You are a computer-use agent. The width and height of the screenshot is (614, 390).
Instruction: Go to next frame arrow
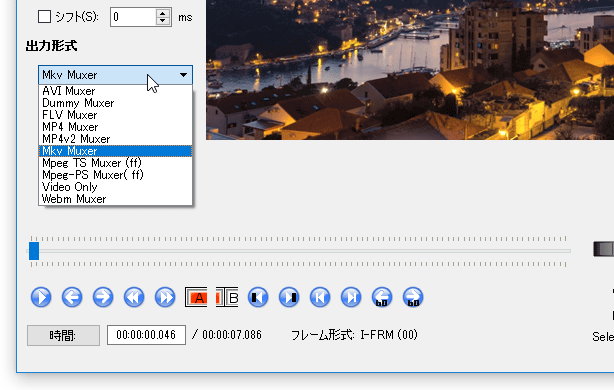click(103, 297)
